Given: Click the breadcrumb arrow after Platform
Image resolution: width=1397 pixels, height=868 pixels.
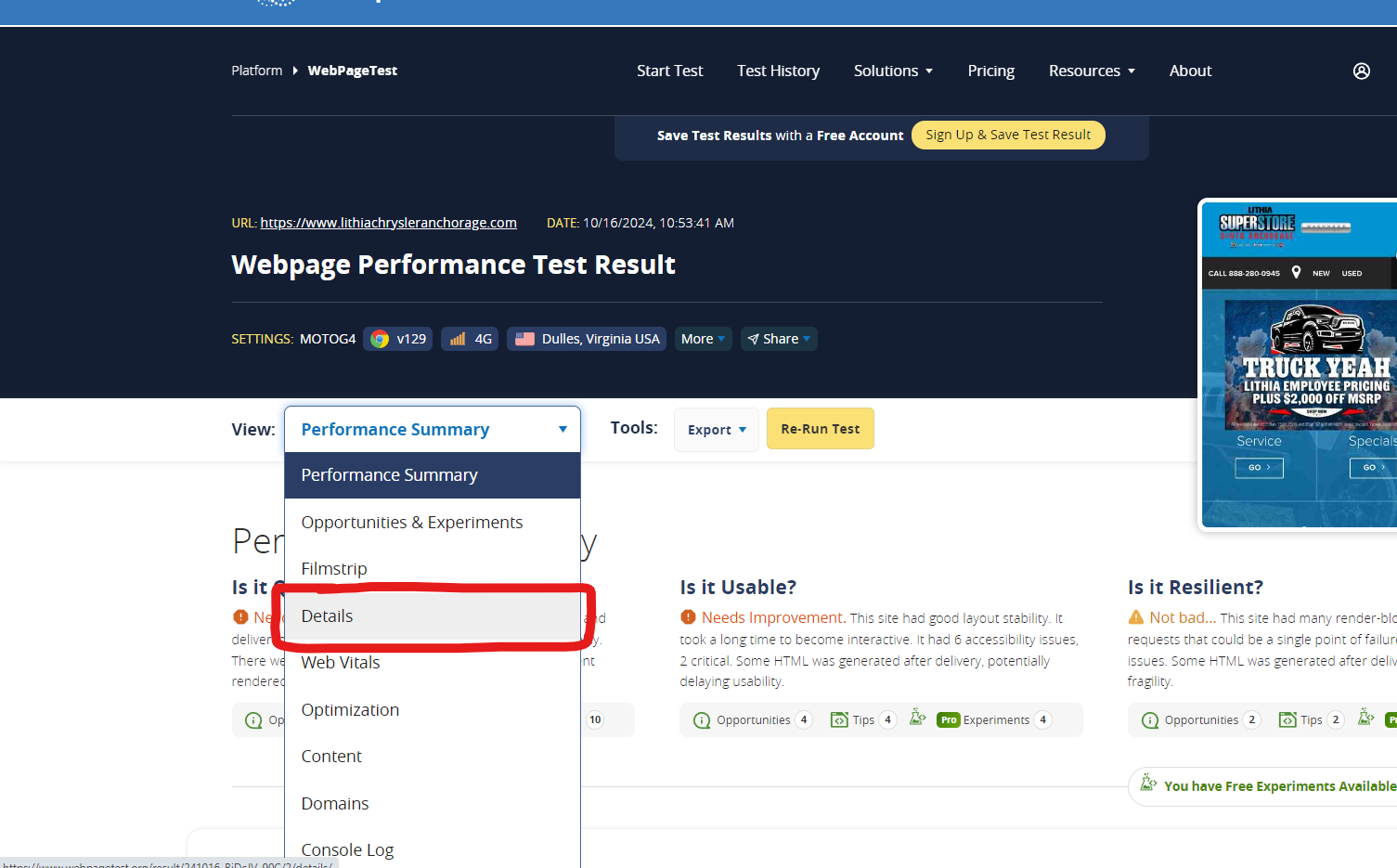Looking at the screenshot, I should pos(295,71).
